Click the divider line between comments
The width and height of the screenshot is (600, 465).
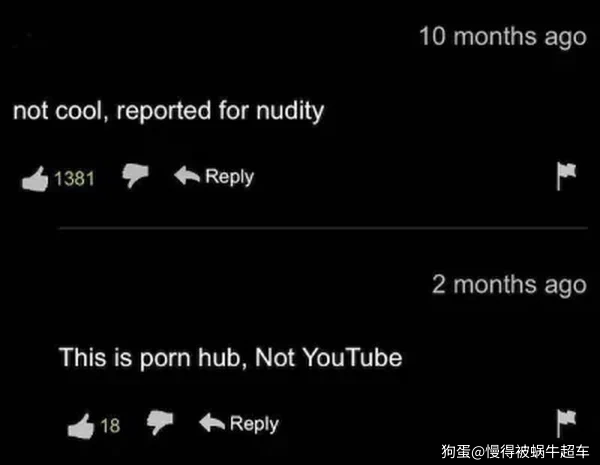pyautogui.click(x=323, y=228)
